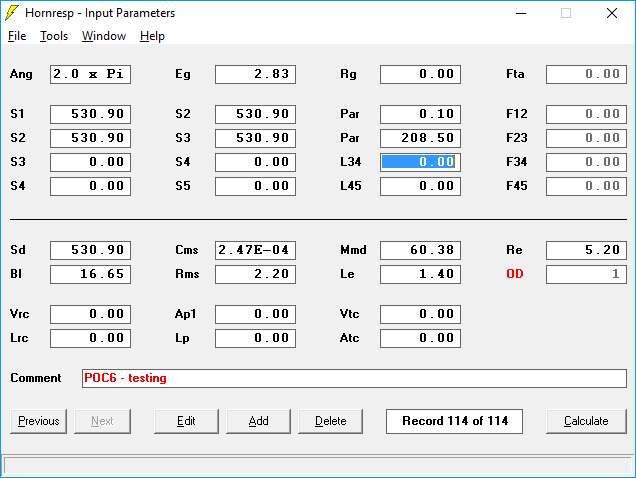Viewport: 636px width, 478px height.
Task: Click the Comment text box
Action: (354, 378)
